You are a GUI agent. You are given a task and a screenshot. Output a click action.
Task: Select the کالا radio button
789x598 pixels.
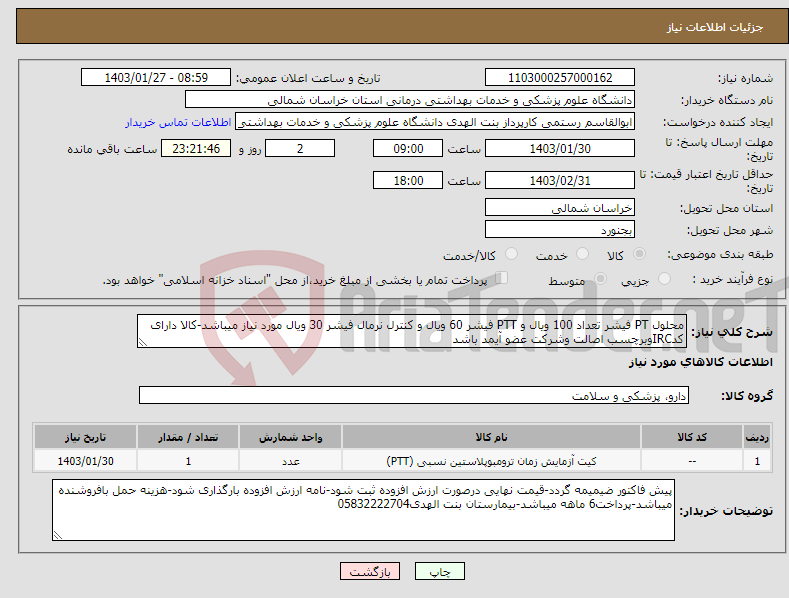(x=639, y=254)
